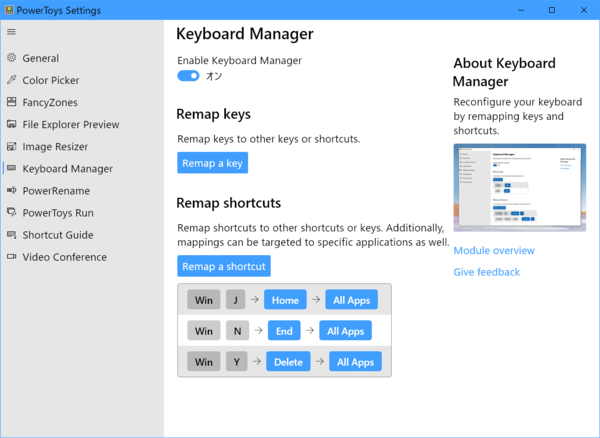Click the N key in second mapping
The image size is (600, 438).
[x=237, y=331]
